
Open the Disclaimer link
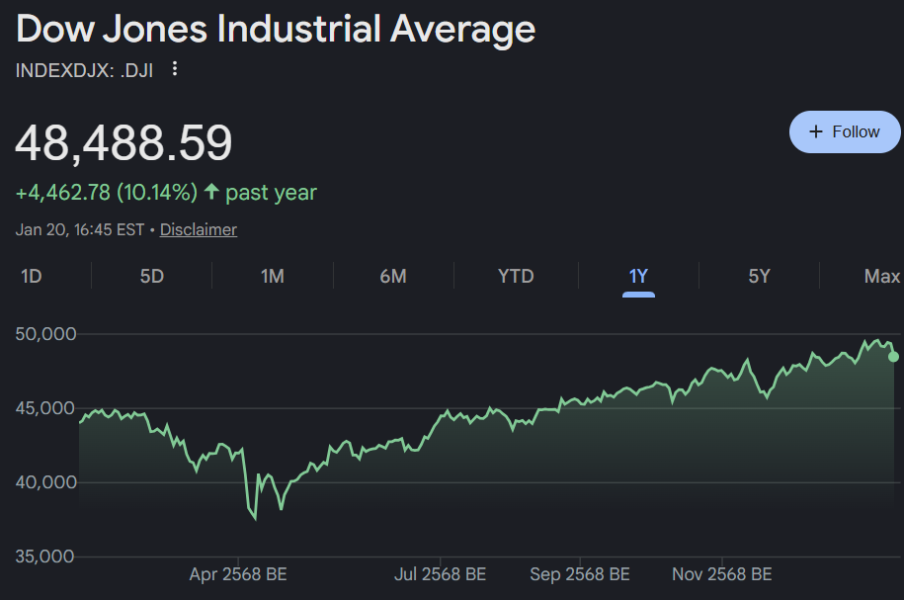click(198, 230)
